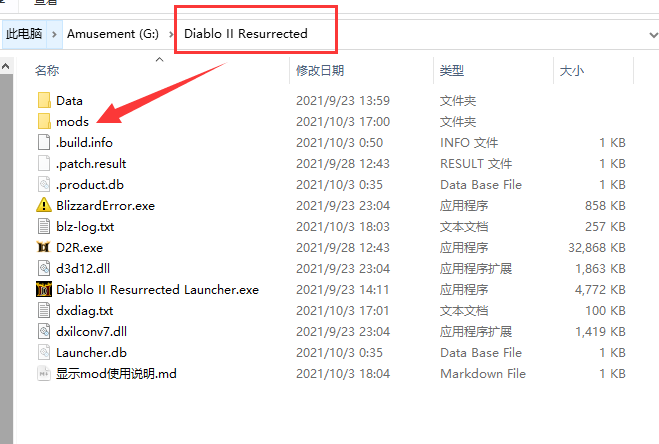This screenshot has width=659, height=444.
Task: Select the blz-log.txt file name
Action: 85,227
